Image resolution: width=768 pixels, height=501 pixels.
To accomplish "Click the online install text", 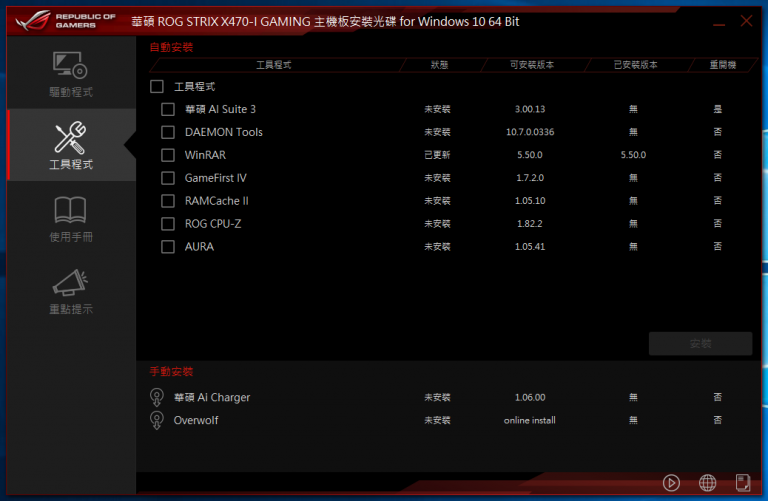I will (x=530, y=420).
